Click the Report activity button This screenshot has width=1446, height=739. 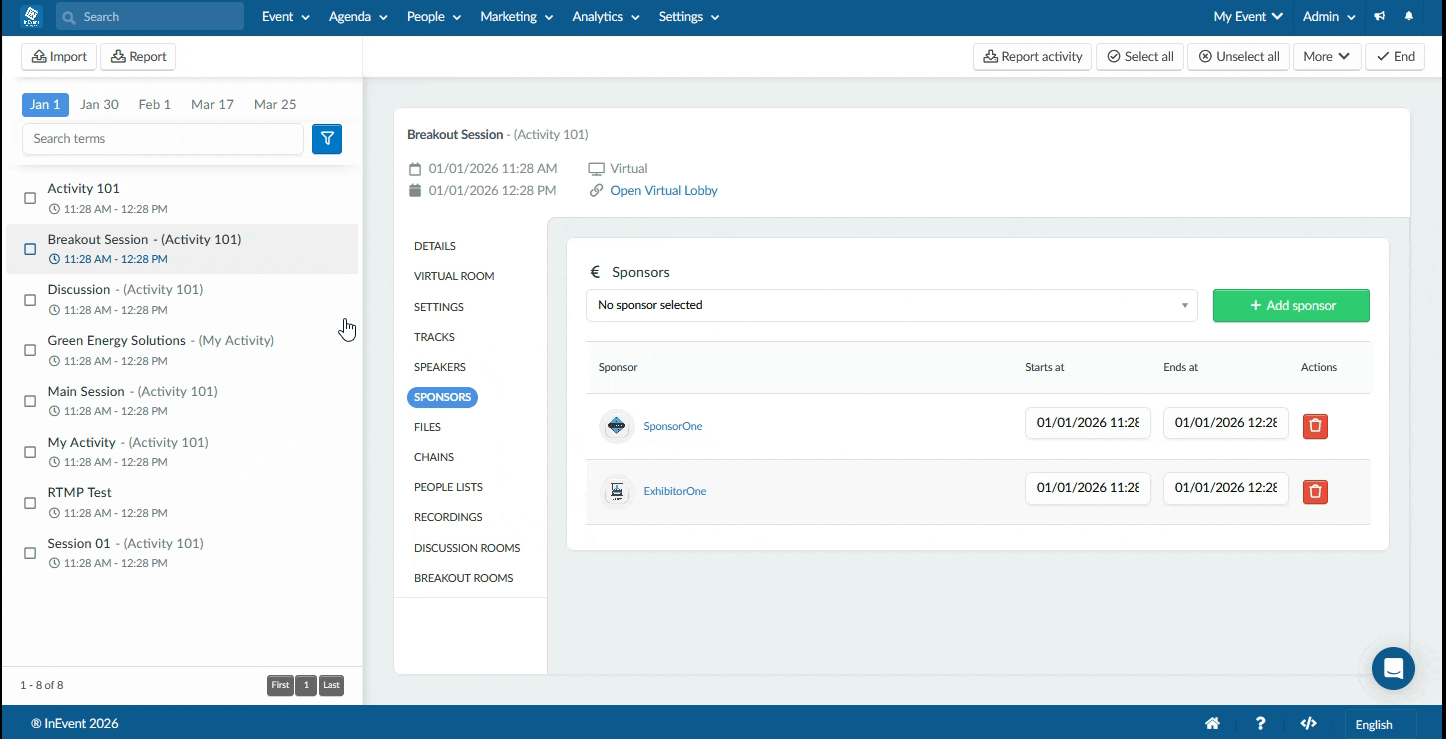(x=1032, y=57)
